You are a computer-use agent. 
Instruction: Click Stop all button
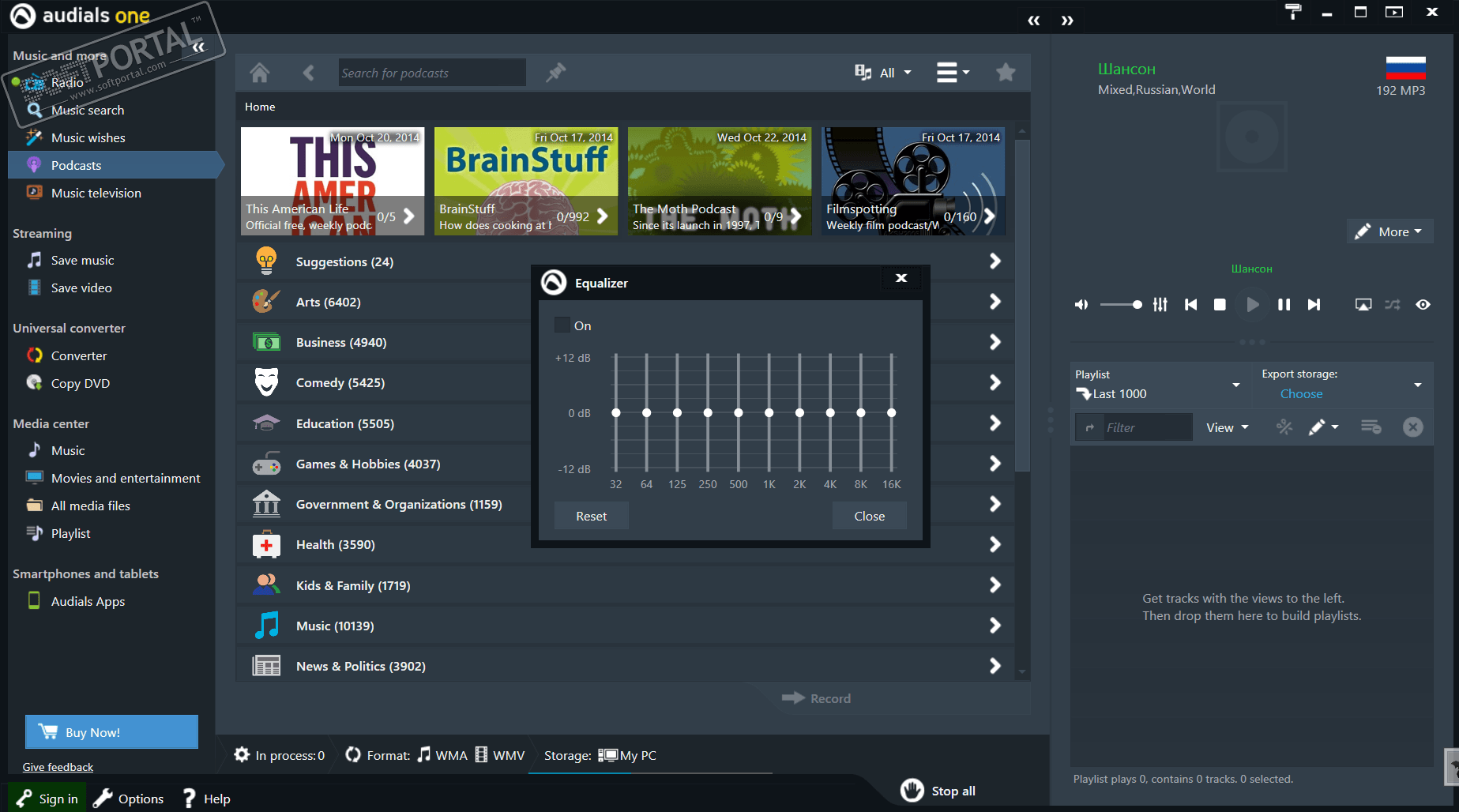point(938,791)
